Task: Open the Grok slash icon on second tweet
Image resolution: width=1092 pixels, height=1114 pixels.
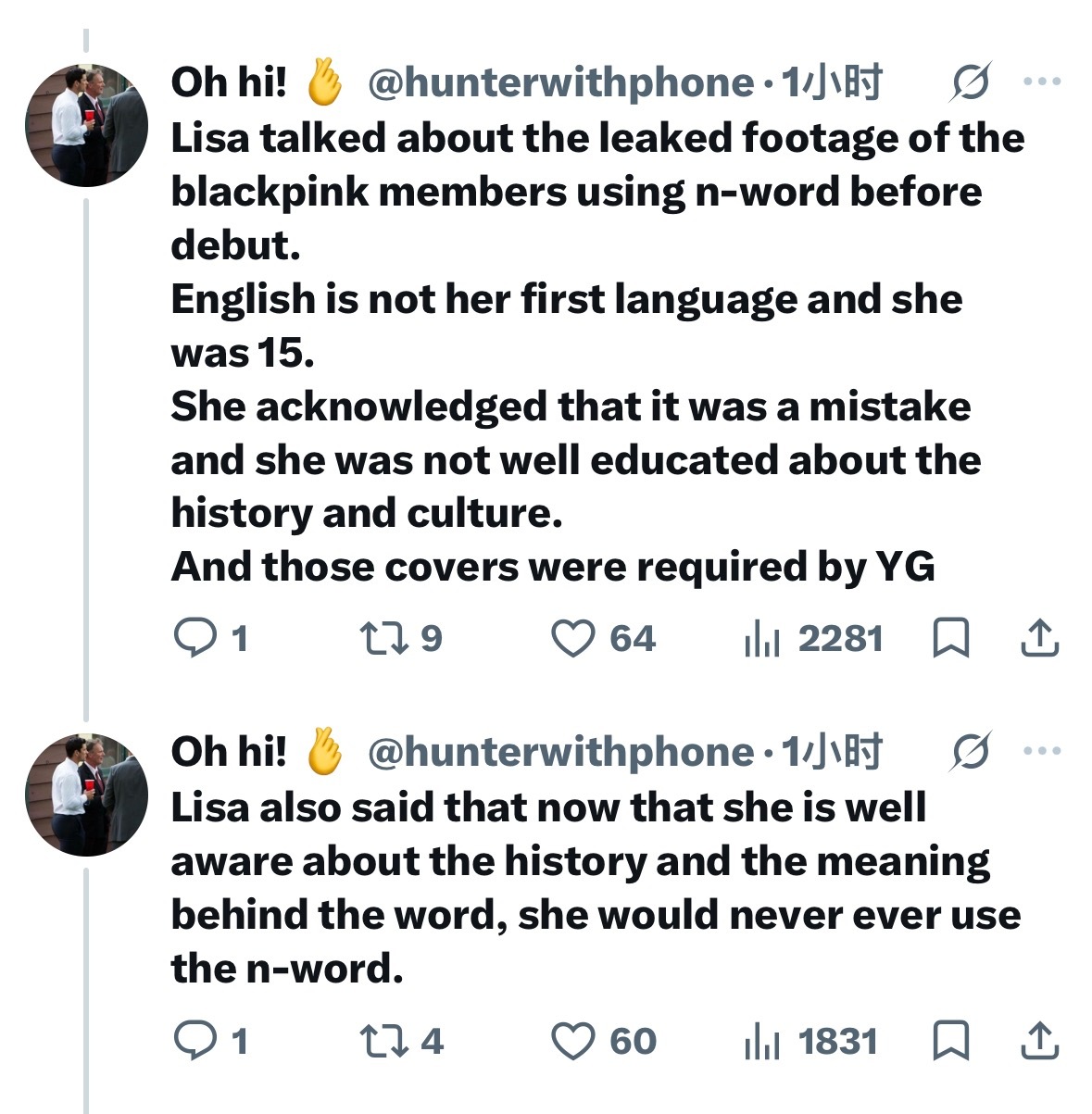Action: (x=971, y=752)
